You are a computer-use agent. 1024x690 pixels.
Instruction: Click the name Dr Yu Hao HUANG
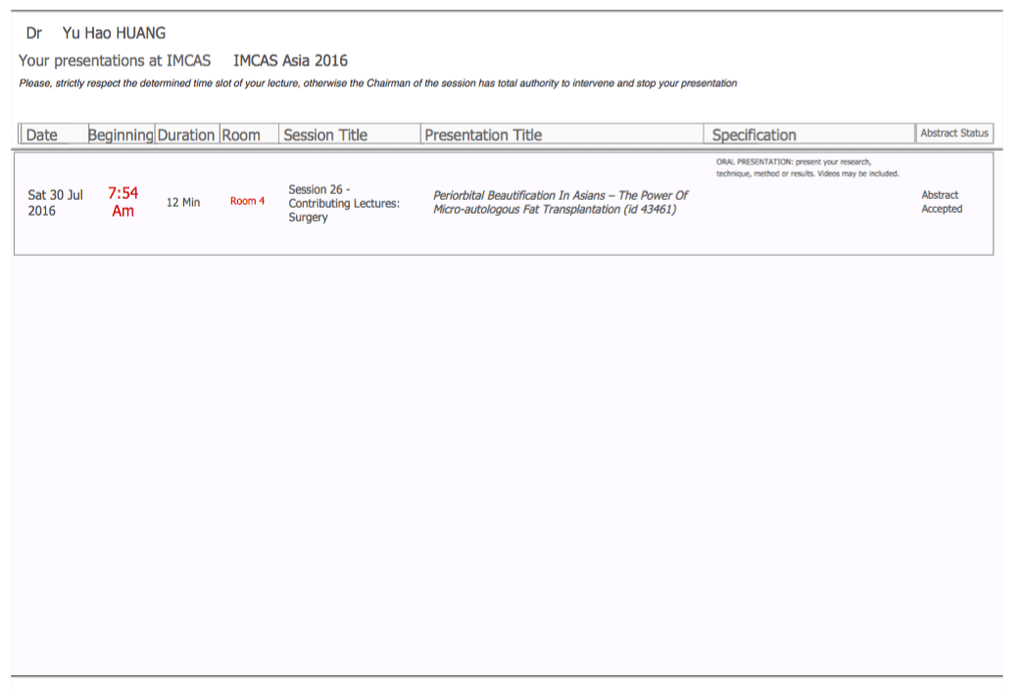click(x=95, y=33)
